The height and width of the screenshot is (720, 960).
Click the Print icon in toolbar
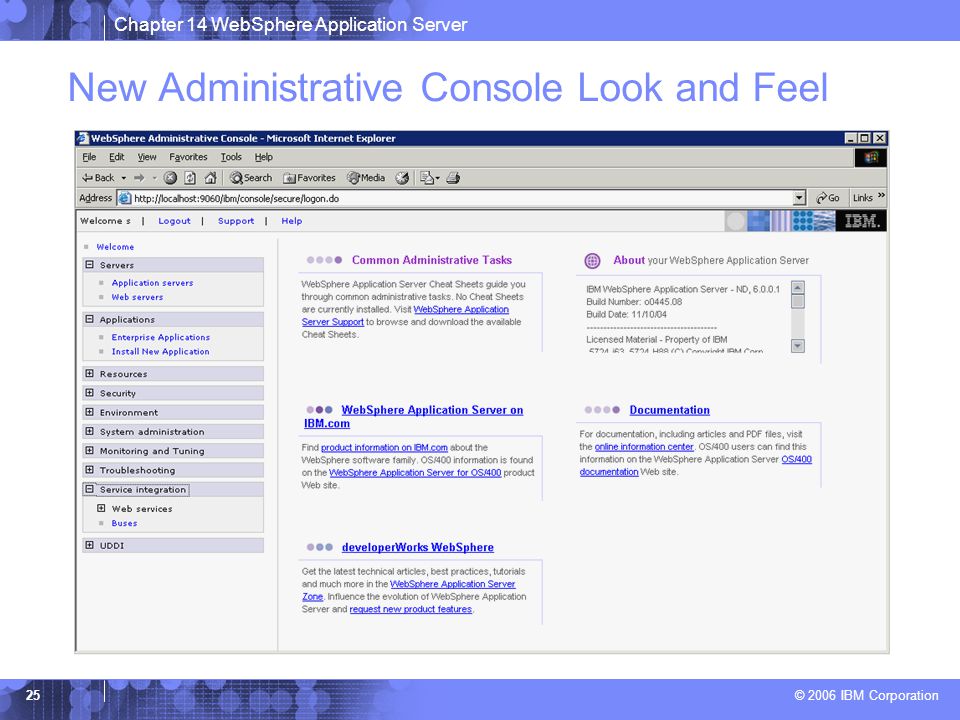(453, 178)
